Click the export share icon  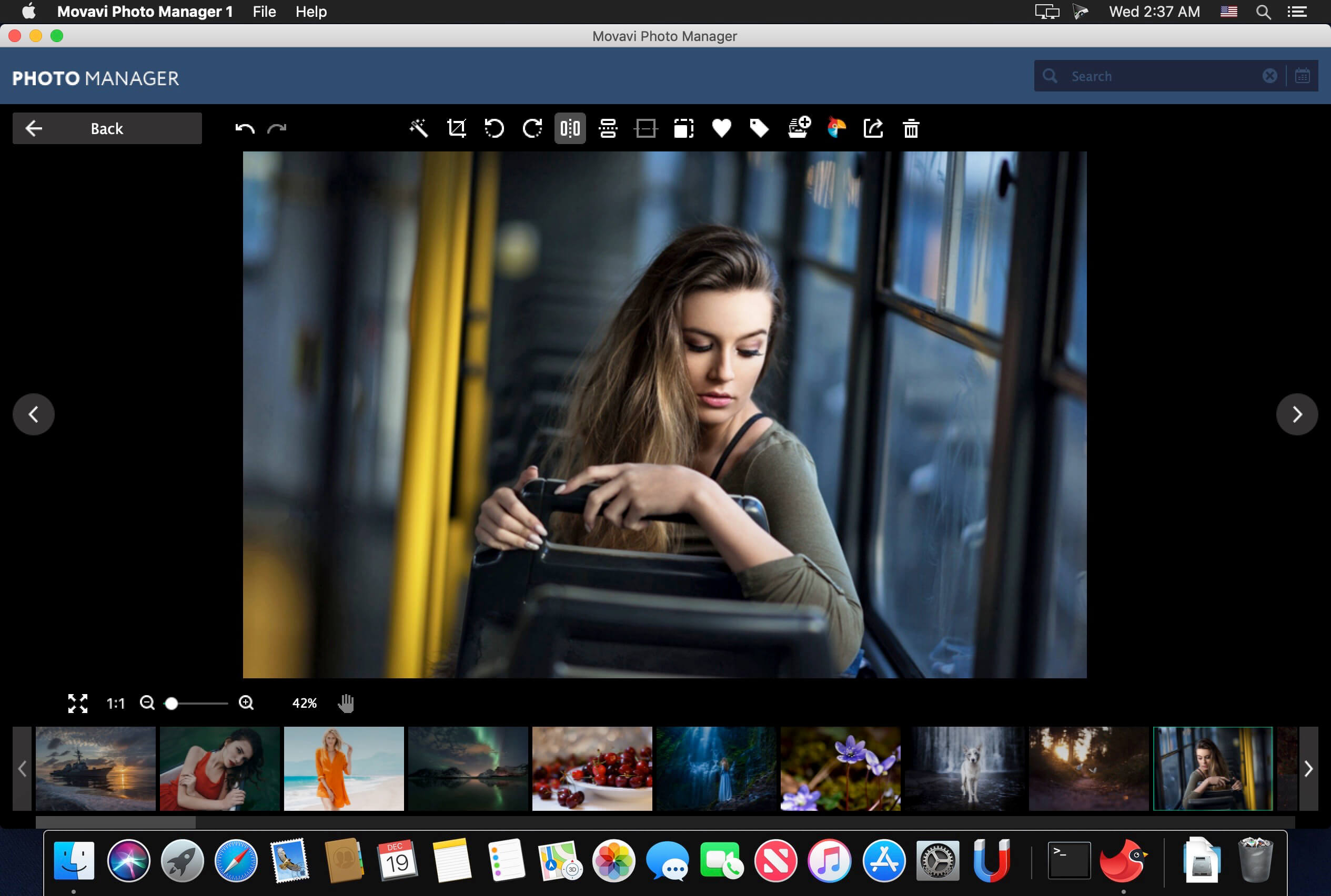pyautogui.click(x=873, y=128)
